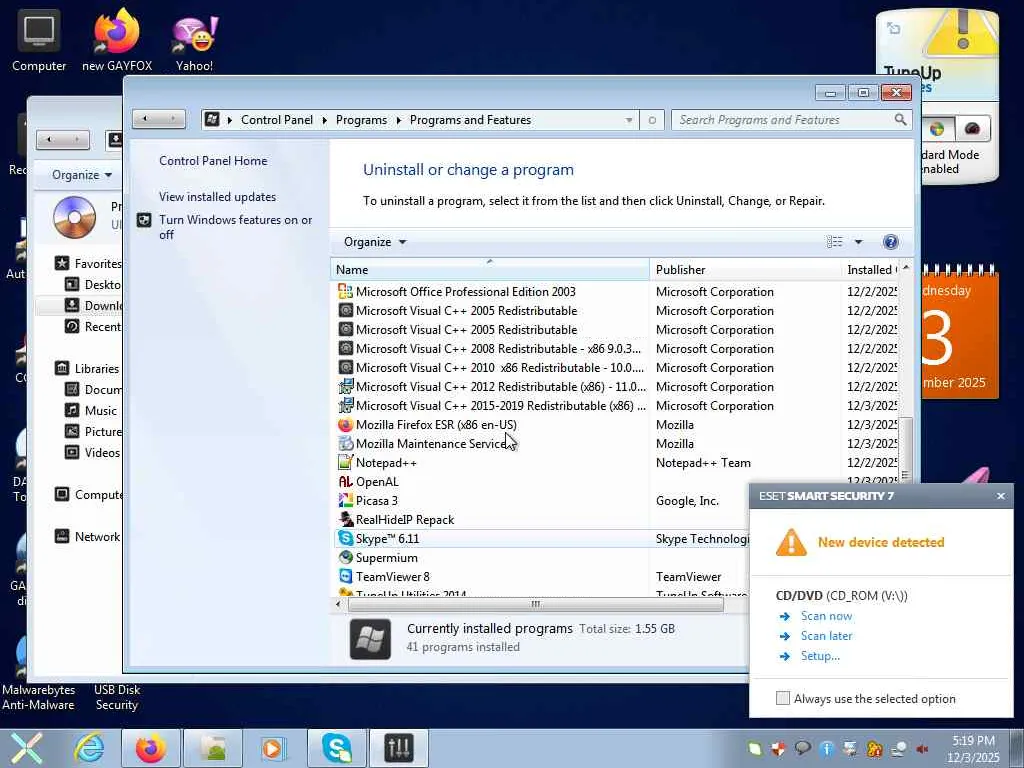Image resolution: width=1024 pixels, height=768 pixels.
Task: Open the view options dropdown arrow
Action: coord(858,242)
